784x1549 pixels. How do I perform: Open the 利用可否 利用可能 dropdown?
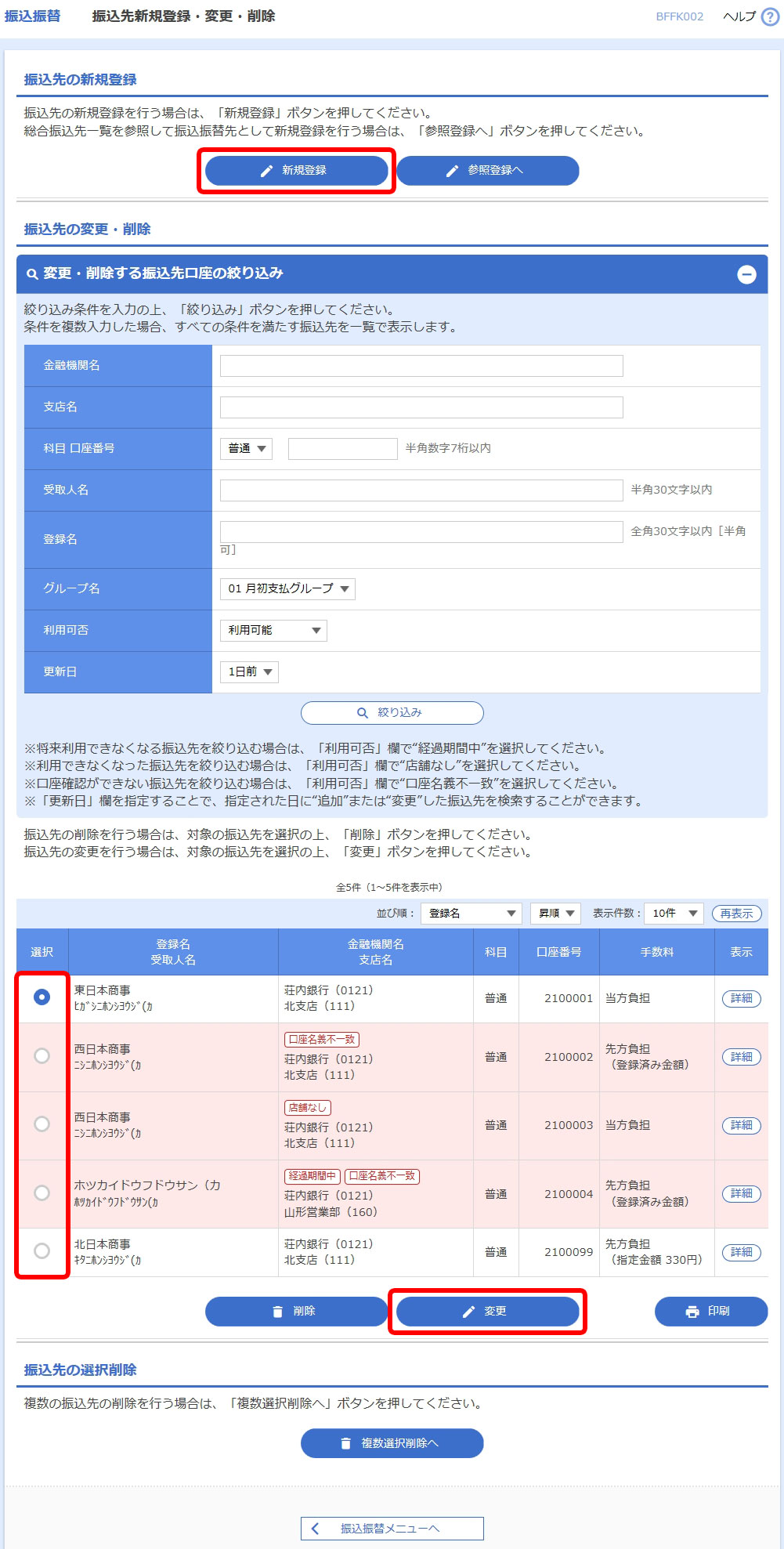click(273, 631)
